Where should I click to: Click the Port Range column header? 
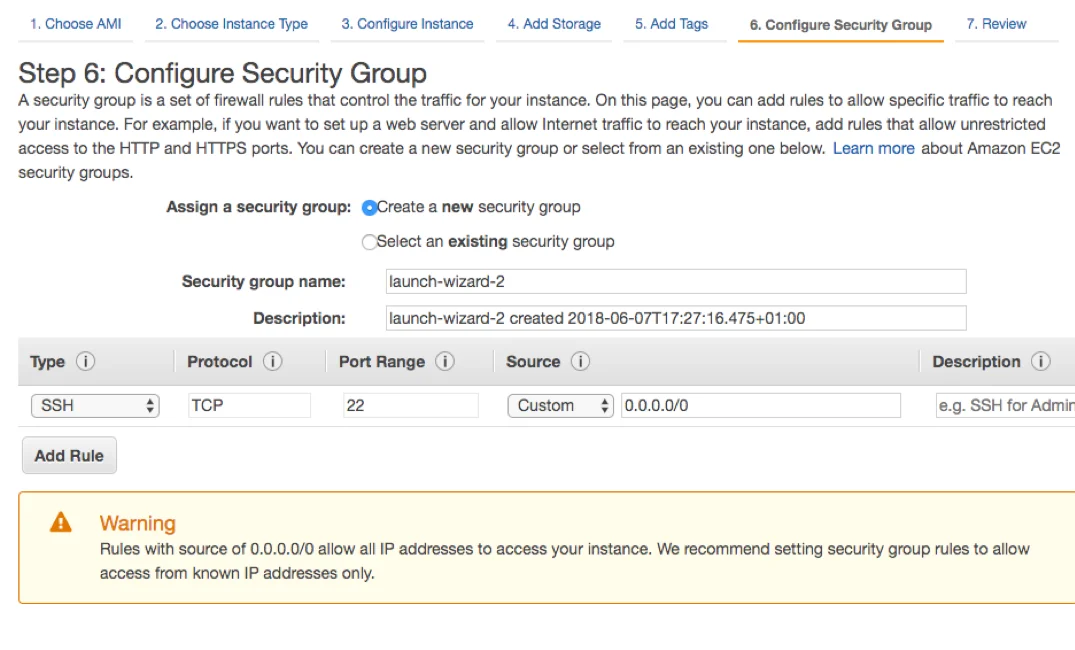382,362
